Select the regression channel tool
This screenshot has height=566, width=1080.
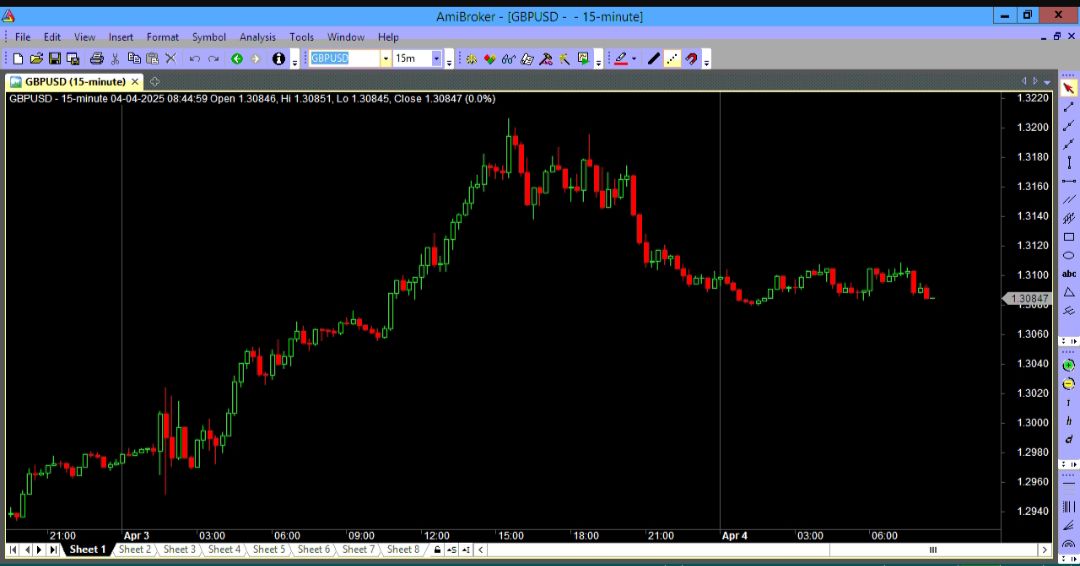[1068, 218]
